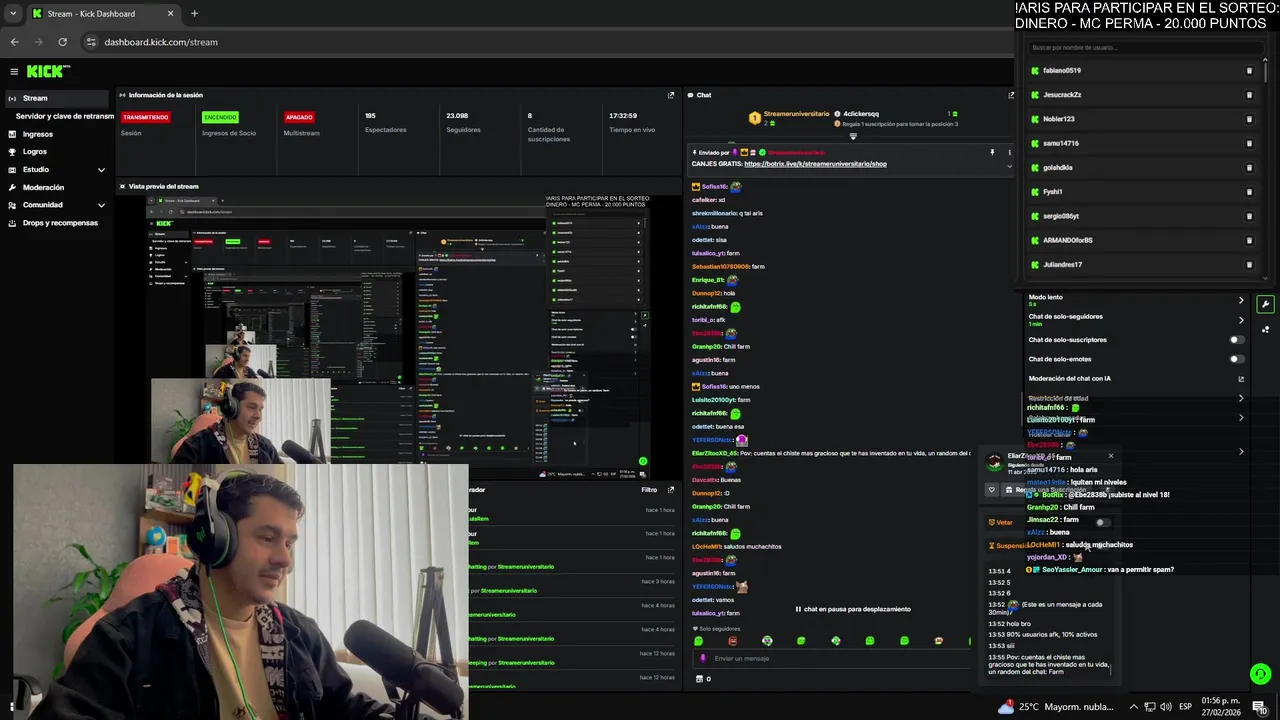Screen dimensions: 1280x720
Task: Expand the pinned message chevron
Action: click(x=1008, y=167)
